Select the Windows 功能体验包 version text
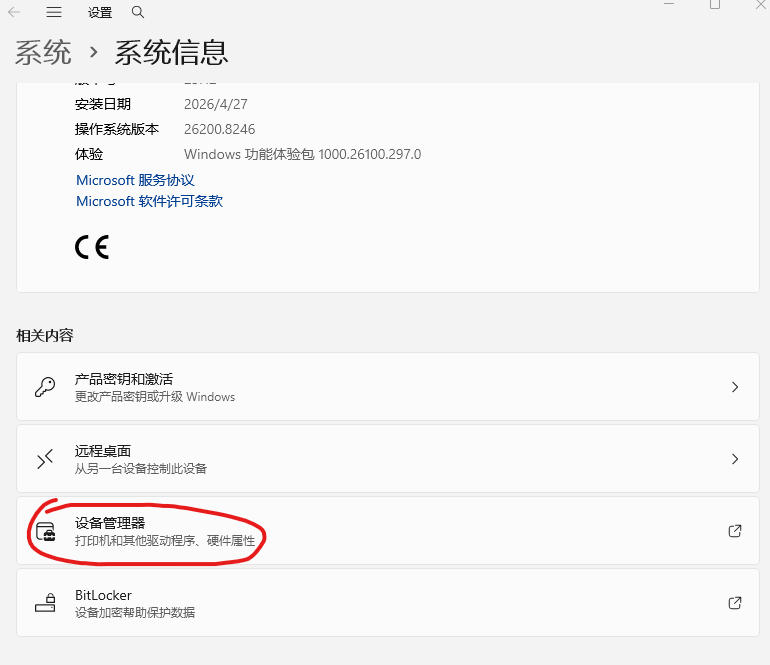Image resolution: width=770 pixels, height=665 pixels. pyautogui.click(x=302, y=154)
